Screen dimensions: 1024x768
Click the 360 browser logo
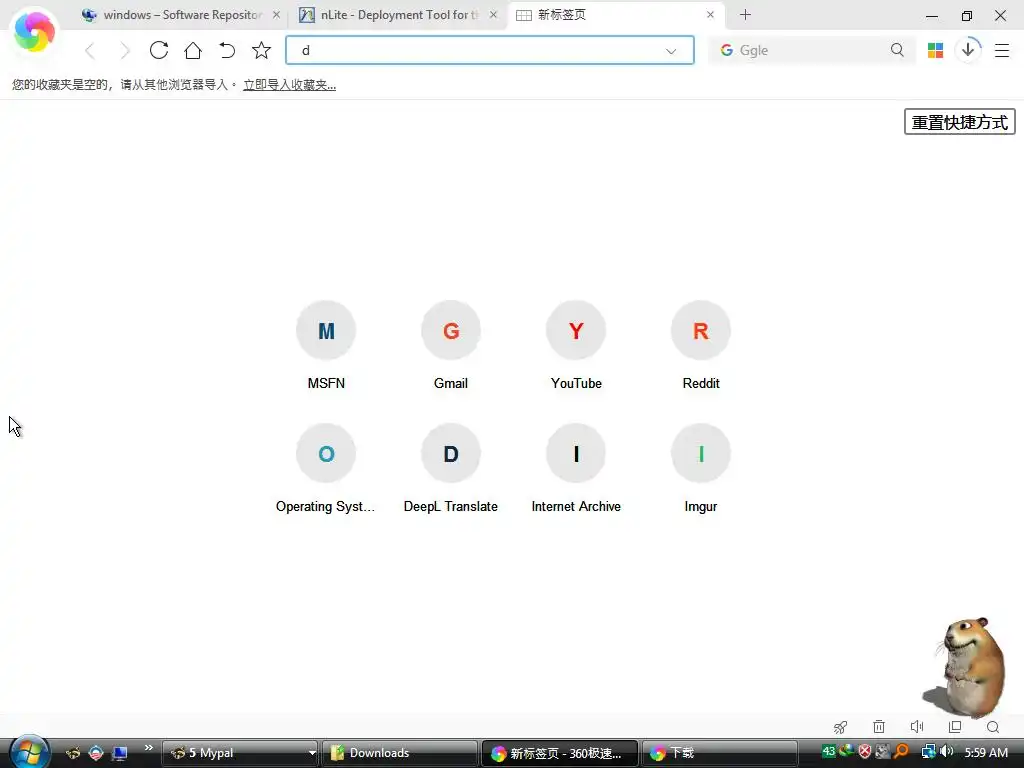pyautogui.click(x=34, y=31)
